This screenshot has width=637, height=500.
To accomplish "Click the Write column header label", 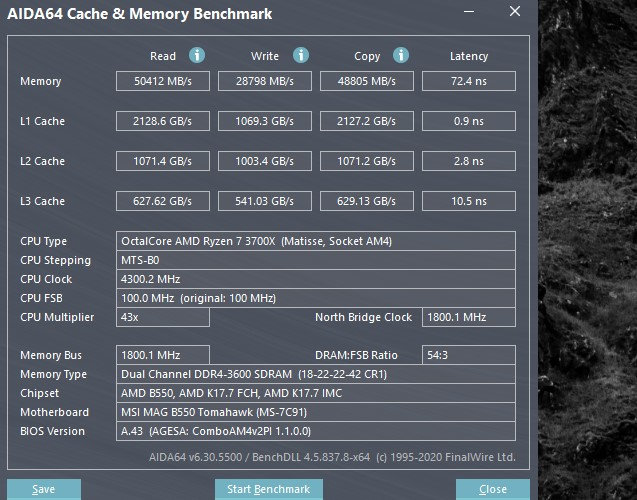I will [265, 56].
